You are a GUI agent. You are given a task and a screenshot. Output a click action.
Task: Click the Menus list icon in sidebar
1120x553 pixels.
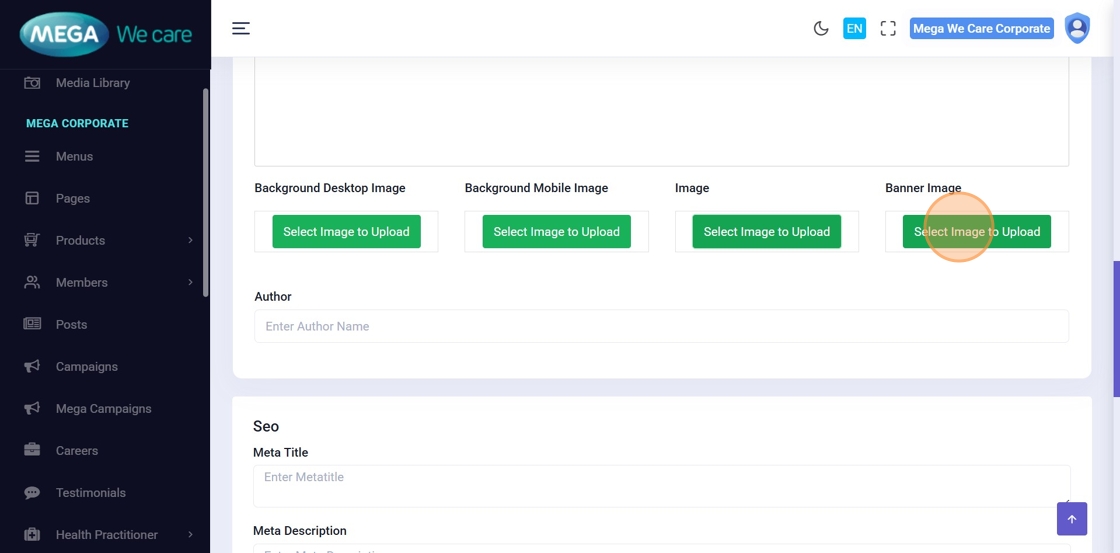coord(32,157)
